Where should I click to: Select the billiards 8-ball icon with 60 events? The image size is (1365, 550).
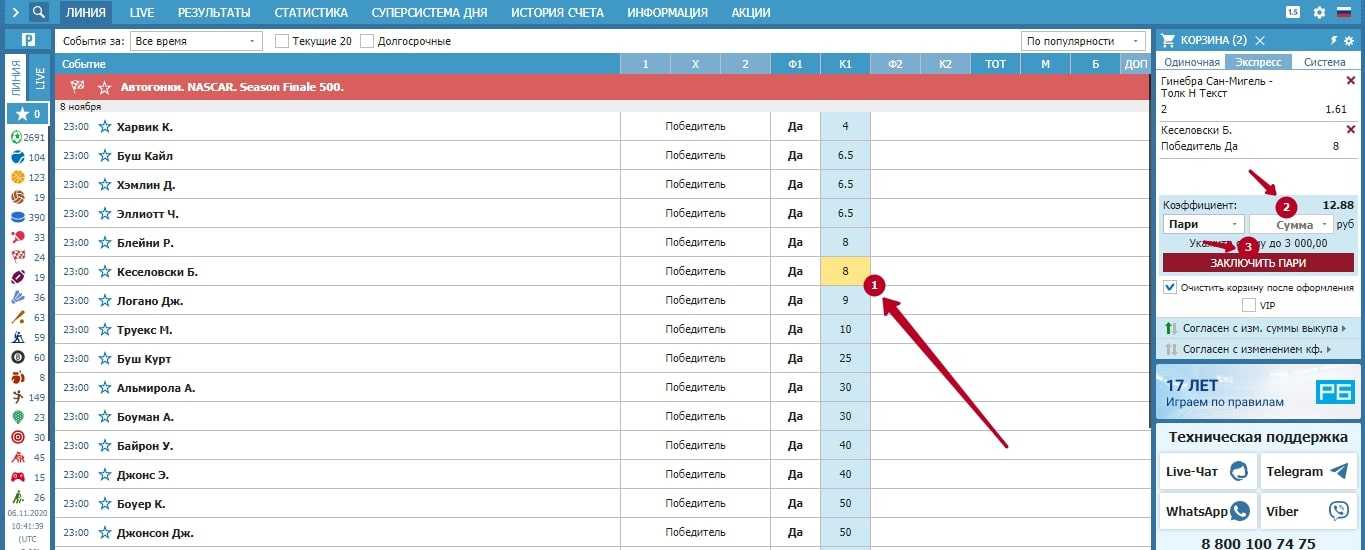coord(18,357)
